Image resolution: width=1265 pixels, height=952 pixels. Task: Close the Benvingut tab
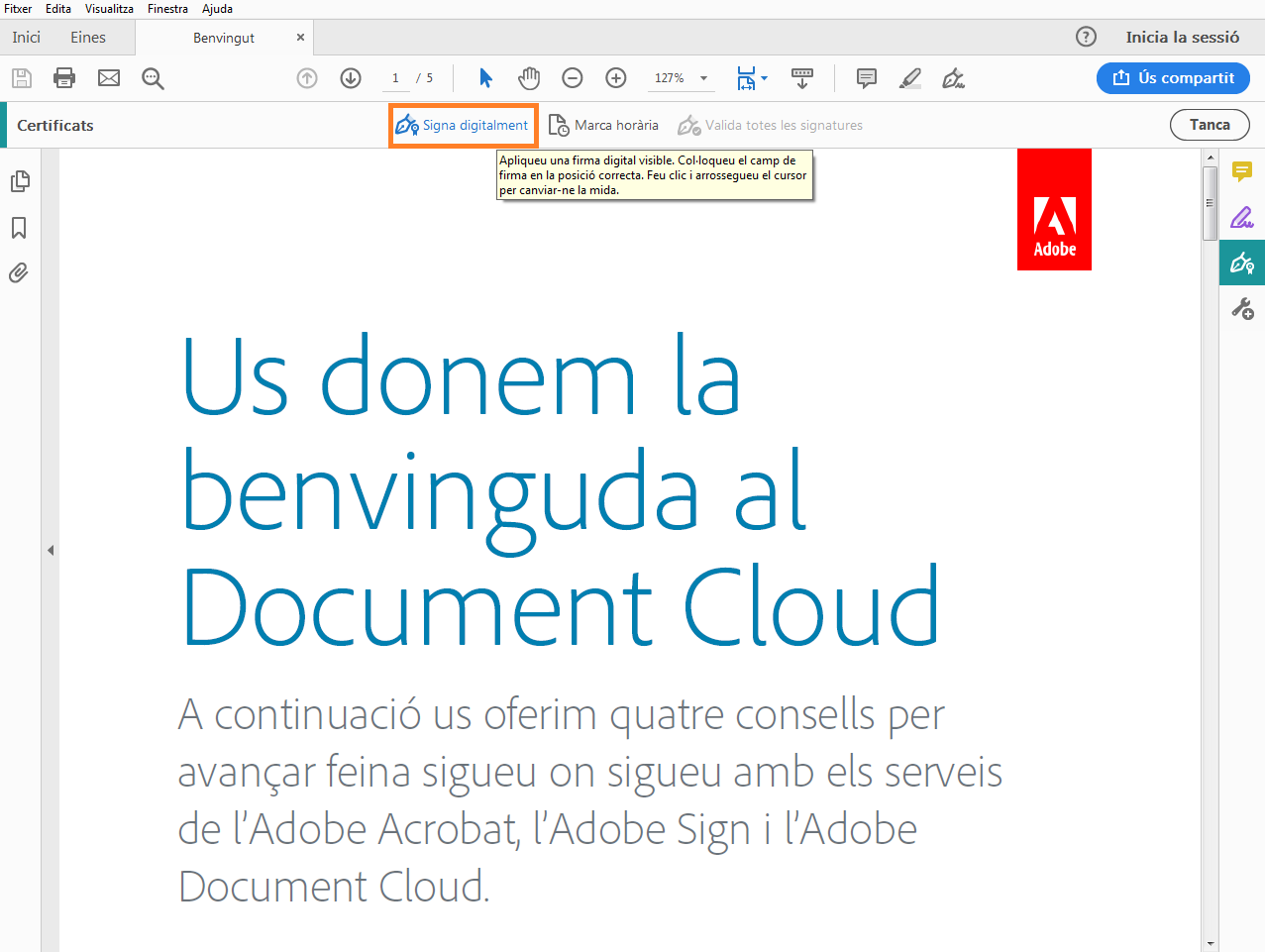pos(300,38)
